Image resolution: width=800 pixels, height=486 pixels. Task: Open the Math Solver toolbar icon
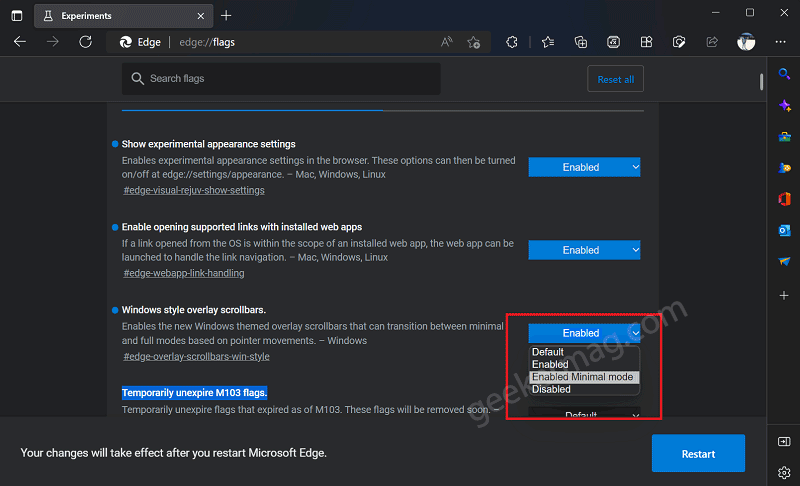point(613,42)
